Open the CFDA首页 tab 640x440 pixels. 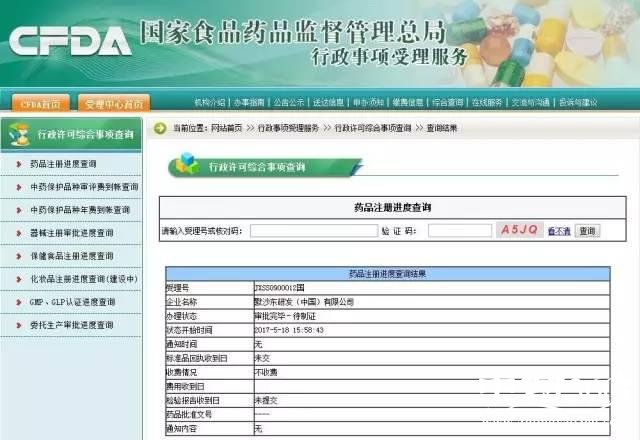[41, 102]
